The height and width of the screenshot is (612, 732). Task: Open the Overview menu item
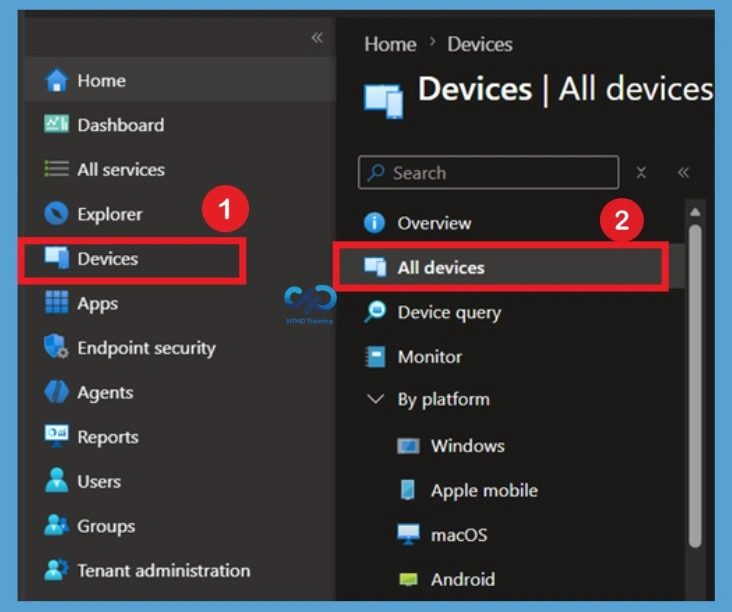(x=512, y=223)
